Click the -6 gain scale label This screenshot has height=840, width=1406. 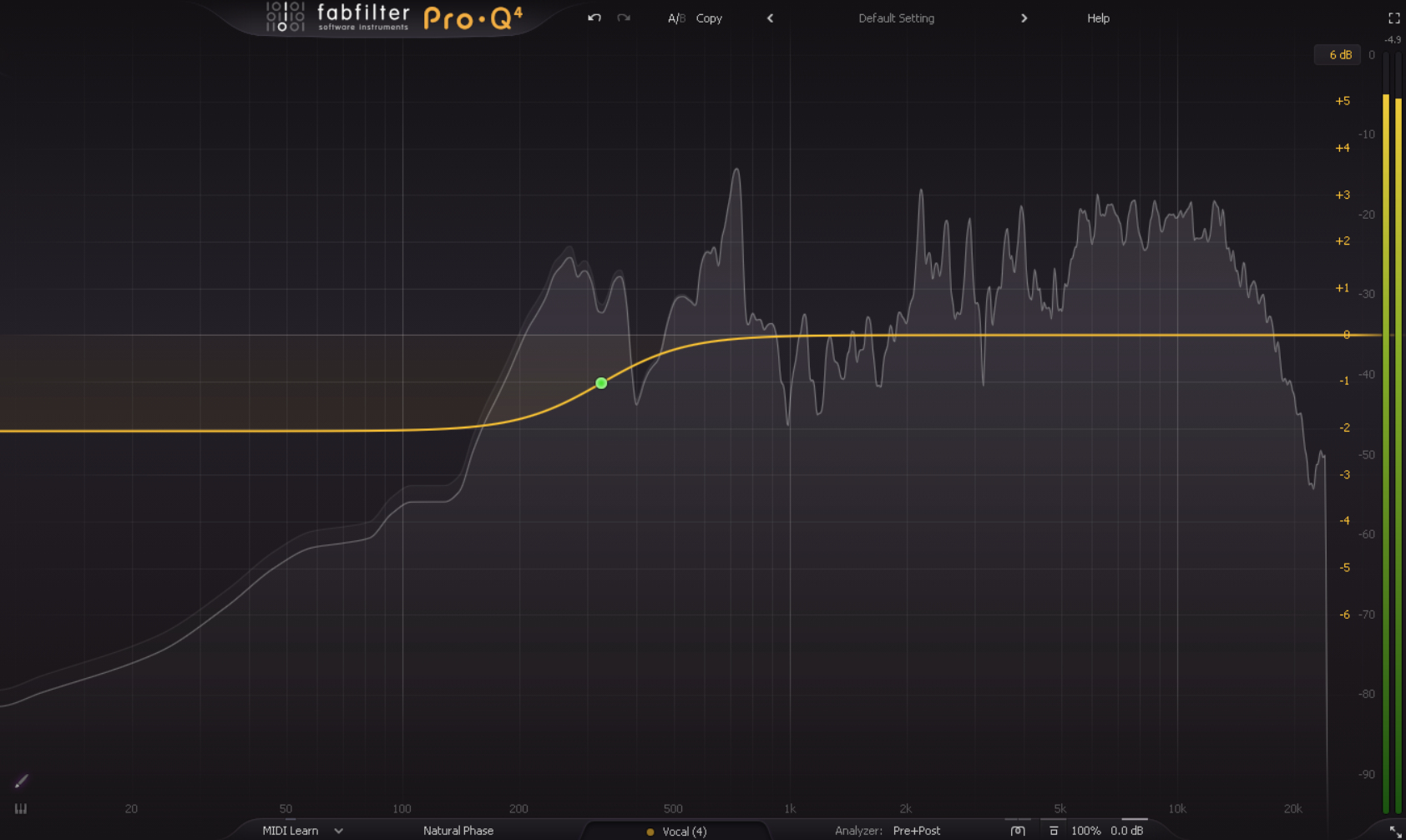point(1344,615)
